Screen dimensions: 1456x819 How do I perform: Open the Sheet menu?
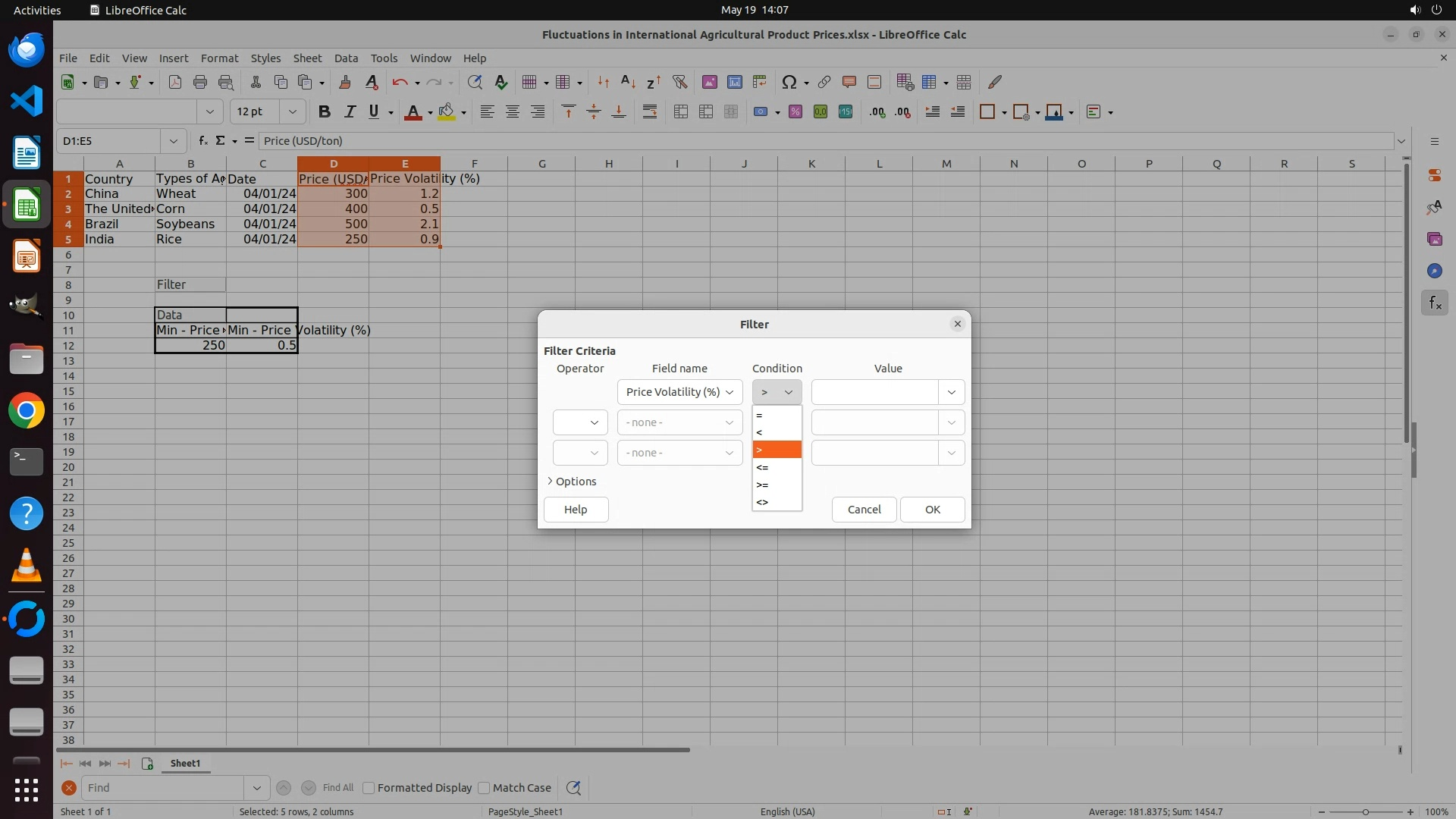point(307,58)
